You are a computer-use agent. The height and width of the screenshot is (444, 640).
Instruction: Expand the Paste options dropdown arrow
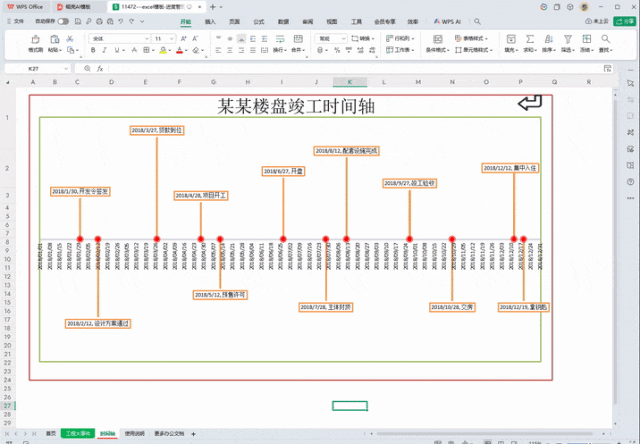[x=61, y=50]
